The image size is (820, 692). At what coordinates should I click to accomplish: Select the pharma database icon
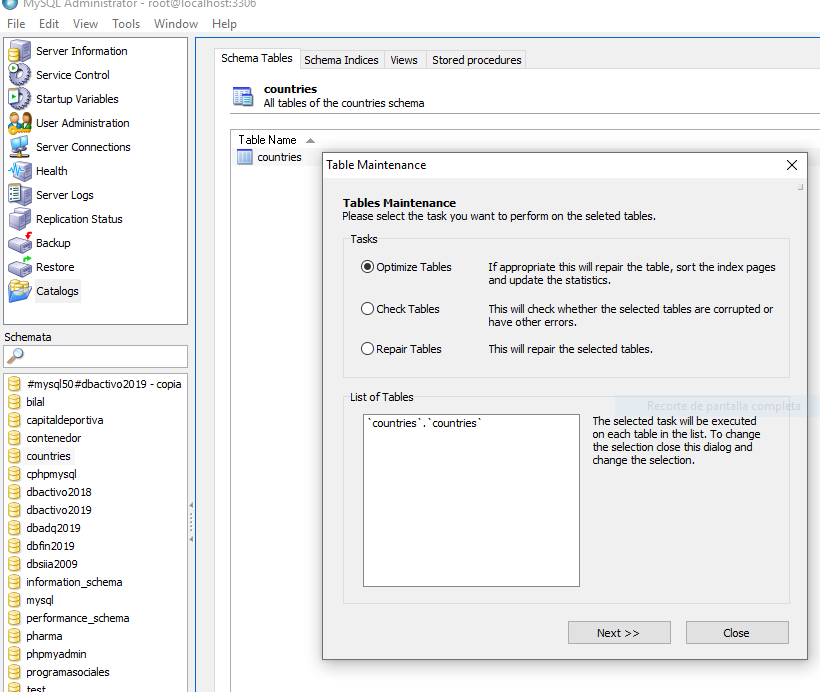(14, 637)
